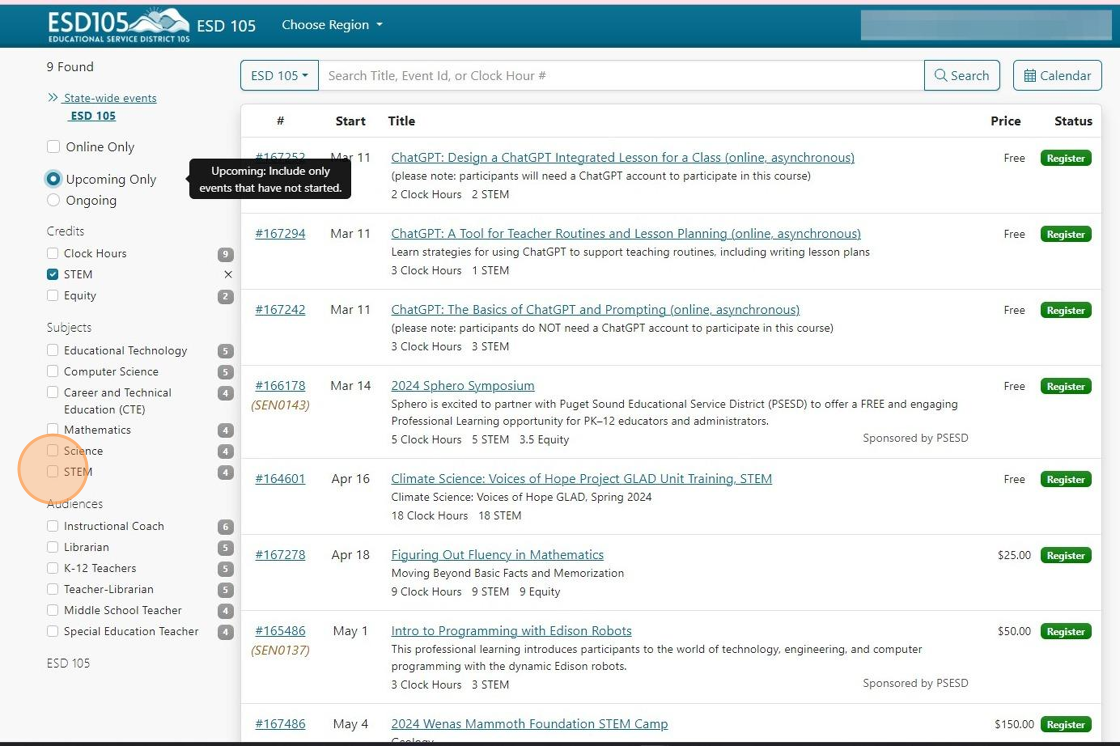Open 2024 Wenas Mammoth Foundation STEM Camp

(529, 724)
